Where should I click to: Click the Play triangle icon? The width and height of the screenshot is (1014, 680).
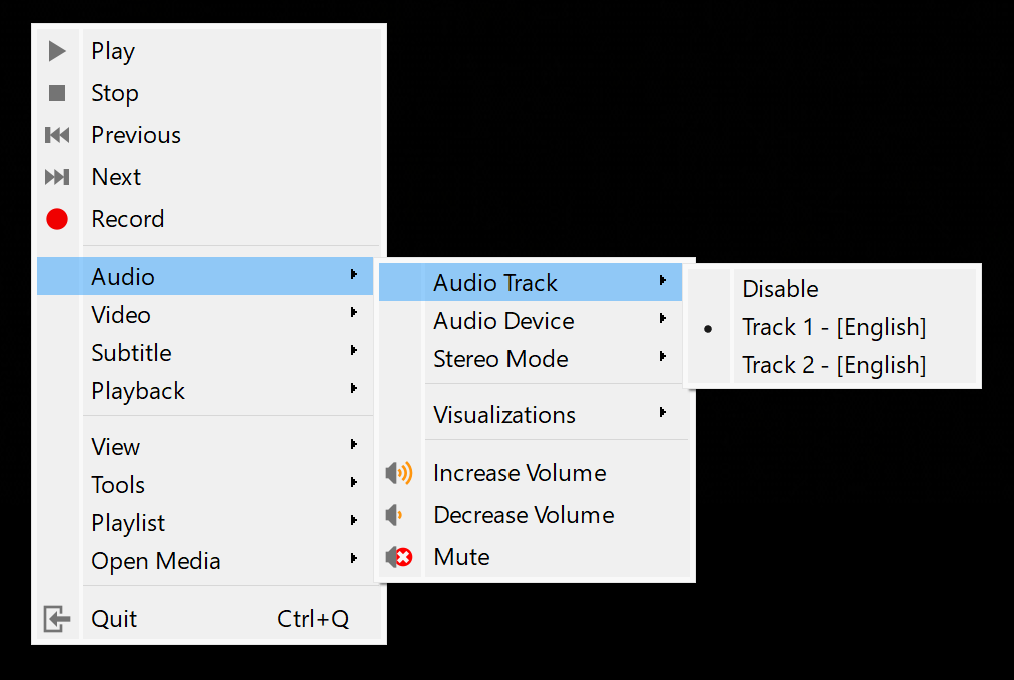(x=57, y=51)
